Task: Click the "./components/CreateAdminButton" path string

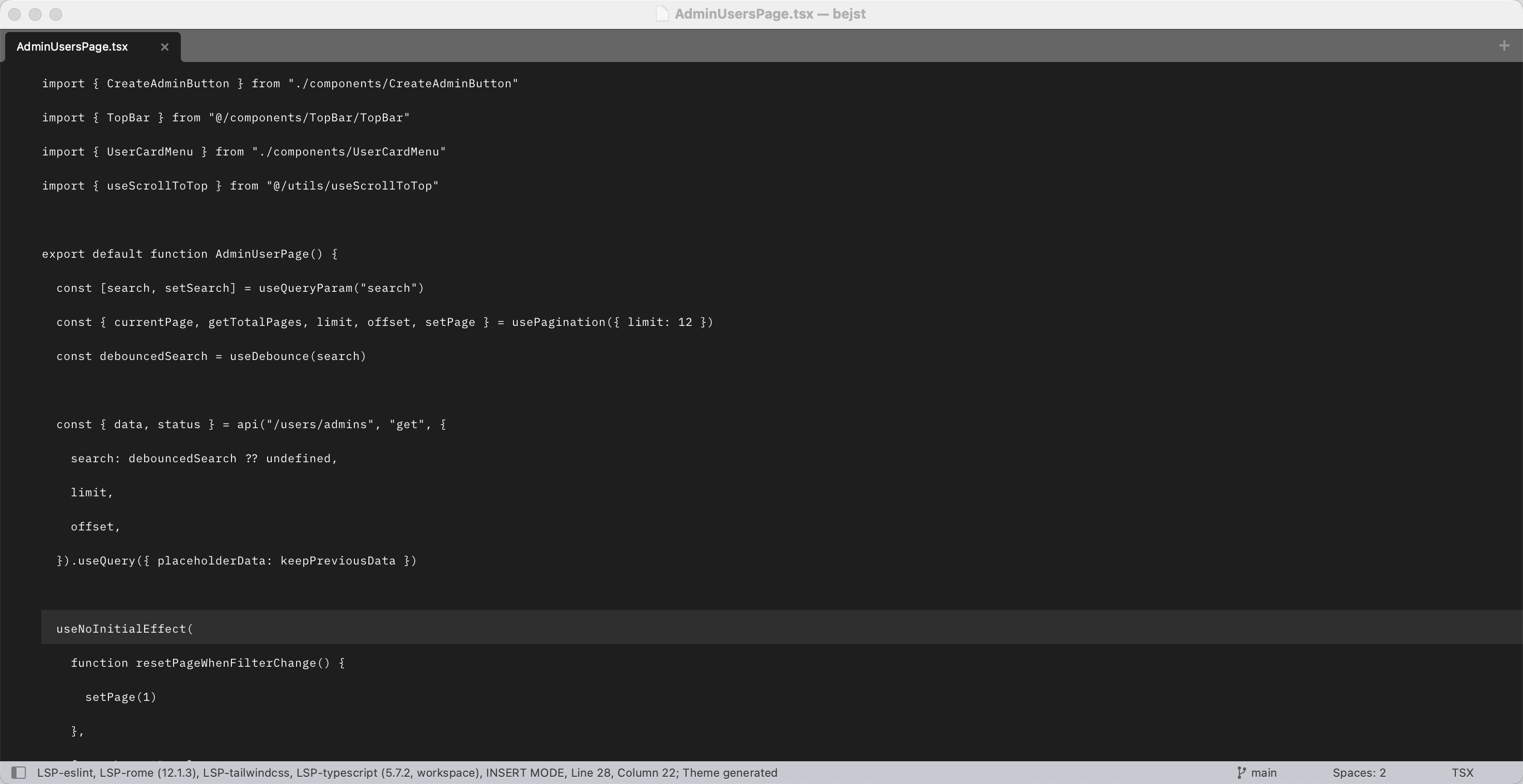Action: pos(403,83)
